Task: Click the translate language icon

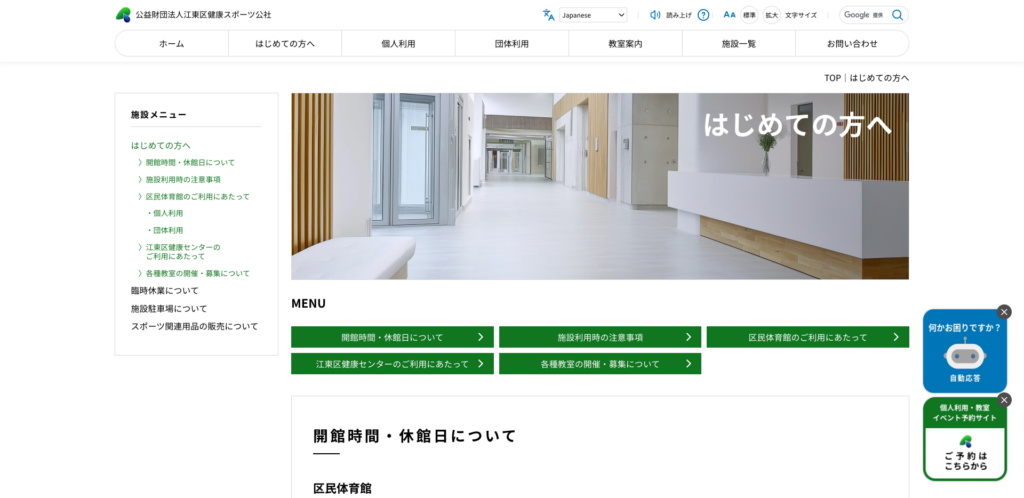Action: point(549,15)
